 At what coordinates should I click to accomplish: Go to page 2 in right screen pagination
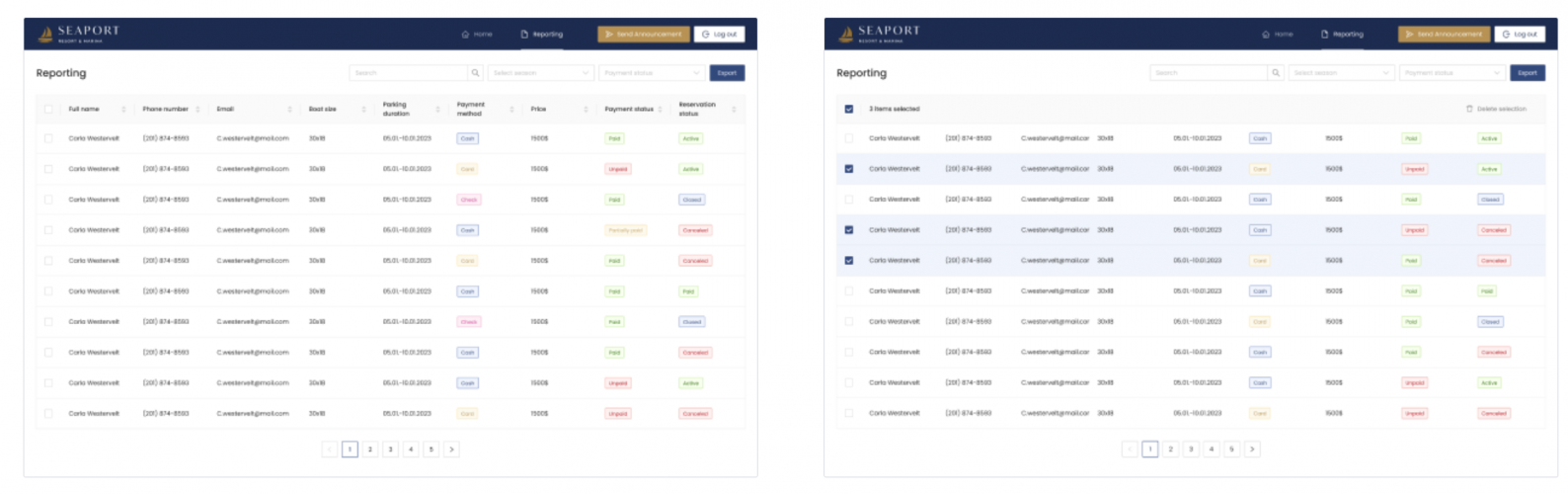click(x=1171, y=450)
